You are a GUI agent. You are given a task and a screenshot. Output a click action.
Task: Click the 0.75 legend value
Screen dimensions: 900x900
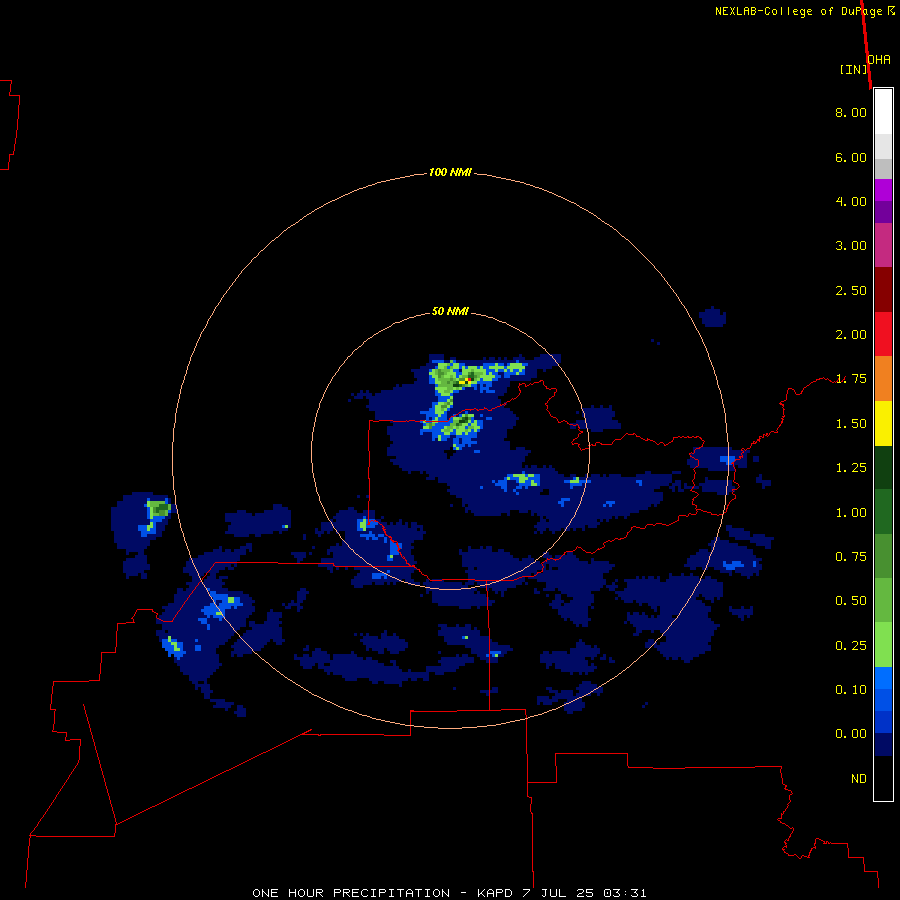coord(851,557)
